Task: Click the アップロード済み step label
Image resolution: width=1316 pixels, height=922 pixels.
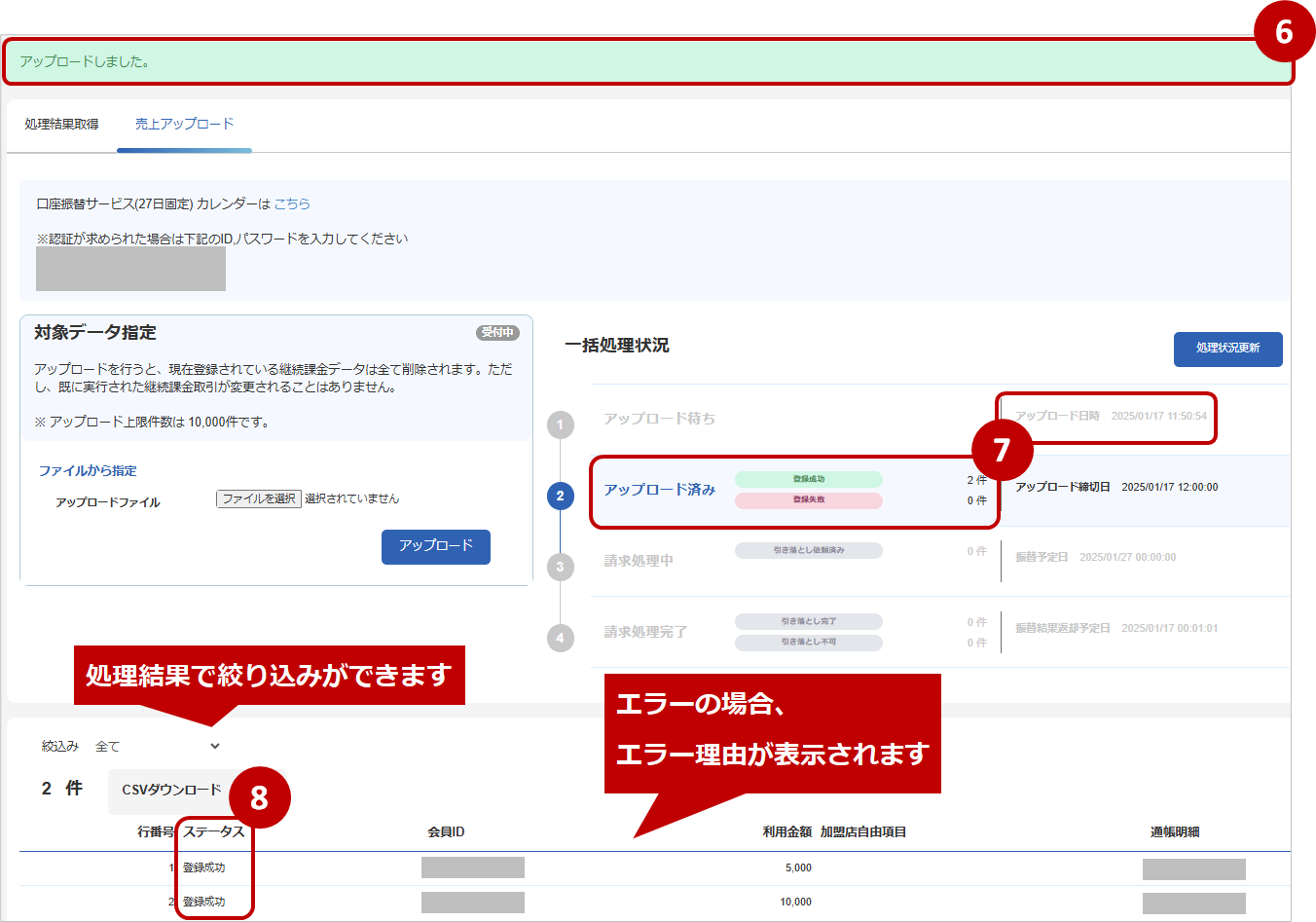Action: coord(659,490)
